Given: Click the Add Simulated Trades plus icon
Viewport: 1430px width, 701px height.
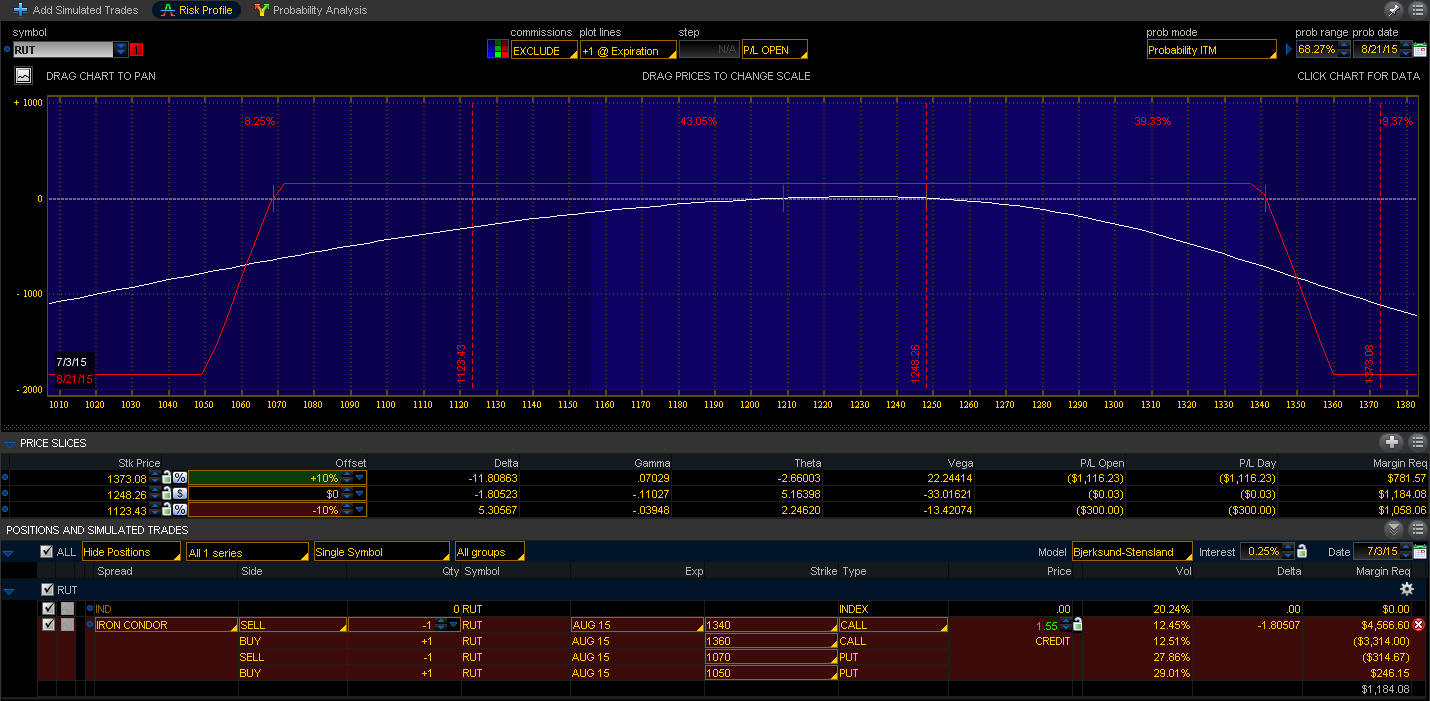Looking at the screenshot, I should pos(21,10).
